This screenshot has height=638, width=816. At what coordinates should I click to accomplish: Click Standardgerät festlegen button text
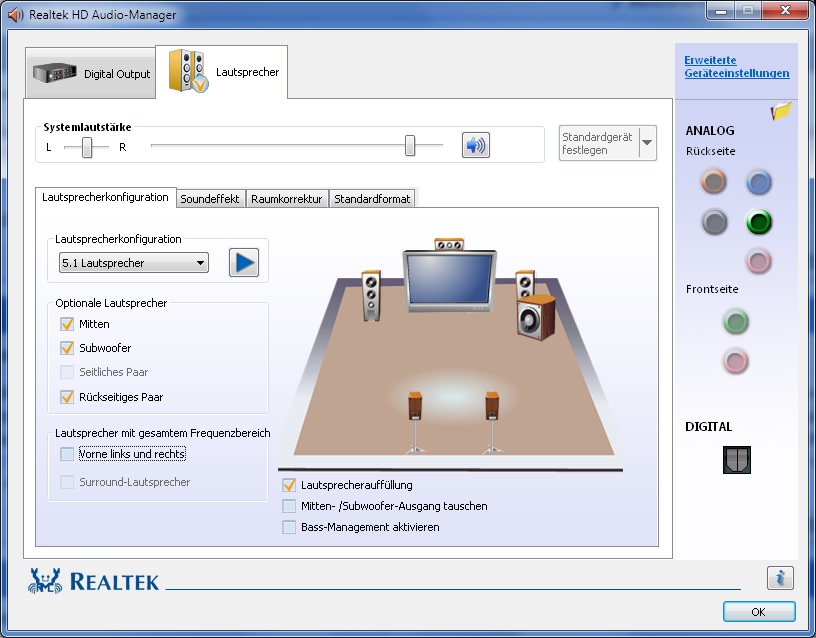(599, 143)
